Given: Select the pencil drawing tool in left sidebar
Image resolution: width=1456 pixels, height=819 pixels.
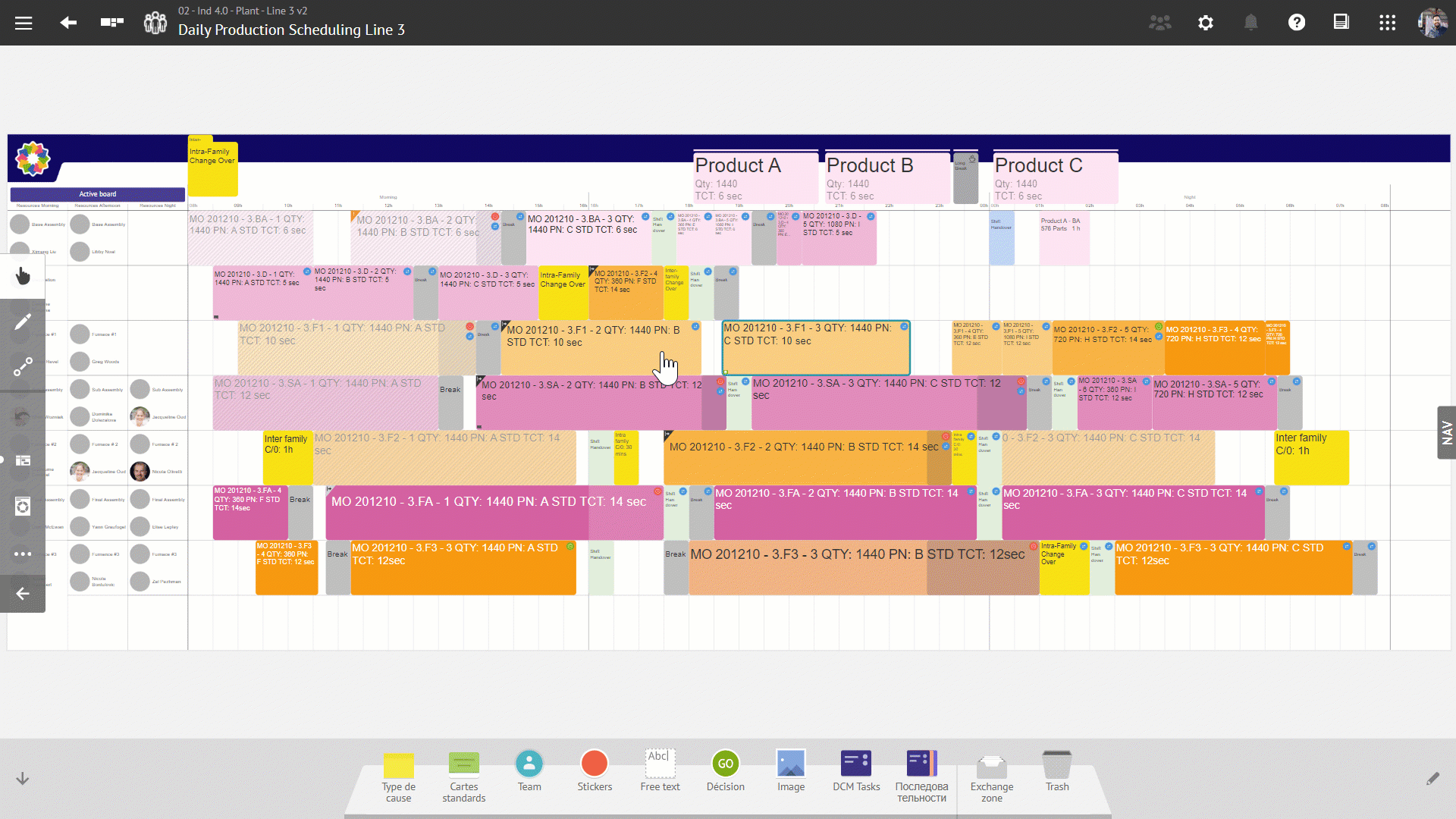Looking at the screenshot, I should 23,322.
